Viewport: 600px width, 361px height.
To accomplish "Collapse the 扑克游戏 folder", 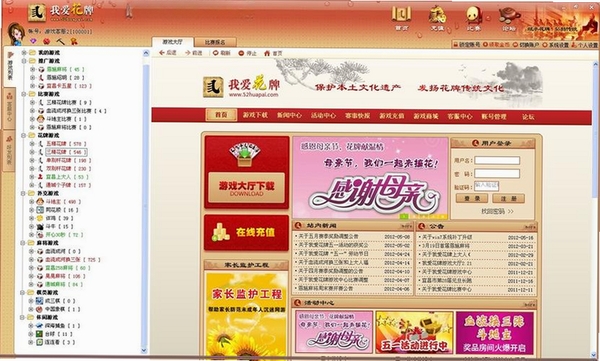I will 24,193.
